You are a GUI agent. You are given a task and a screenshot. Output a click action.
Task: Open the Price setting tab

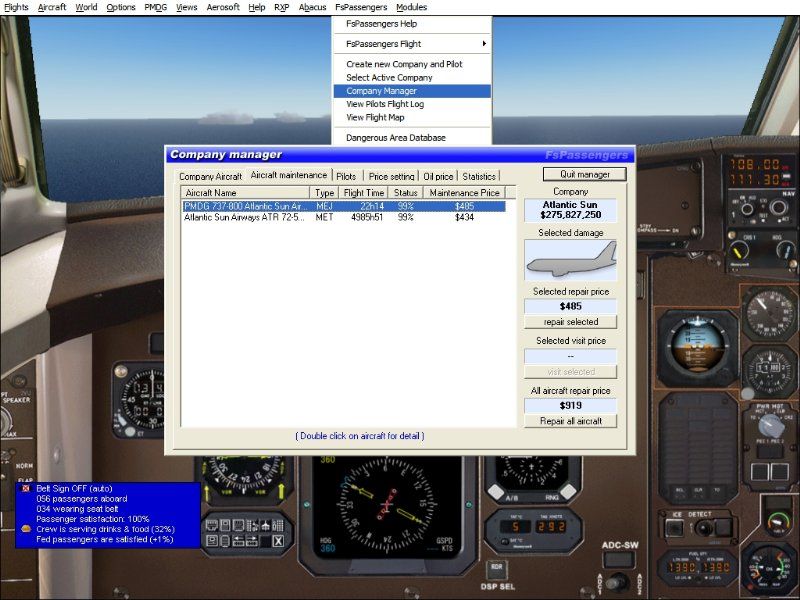tap(391, 177)
